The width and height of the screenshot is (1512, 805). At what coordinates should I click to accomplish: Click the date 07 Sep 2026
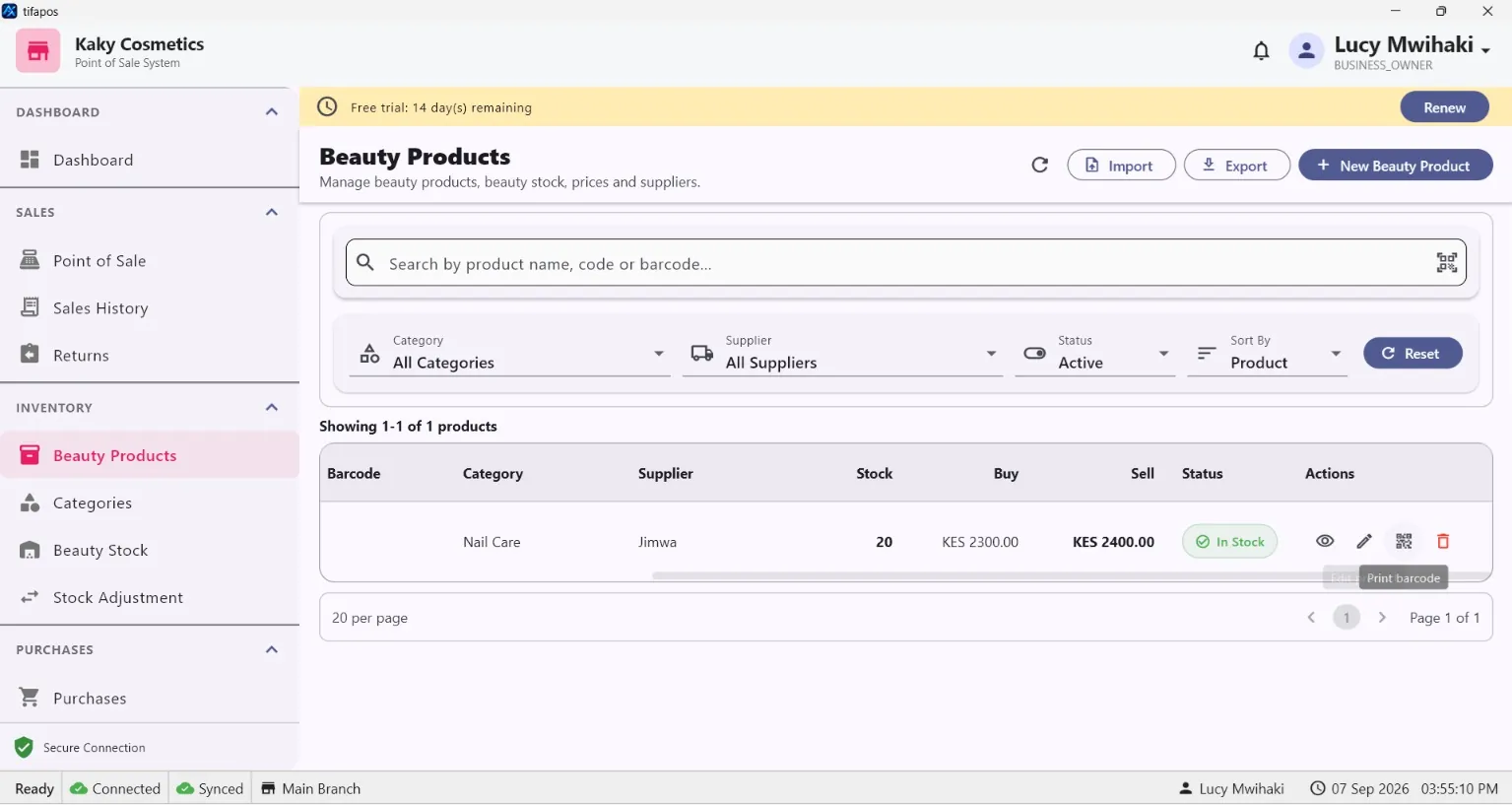(1369, 788)
